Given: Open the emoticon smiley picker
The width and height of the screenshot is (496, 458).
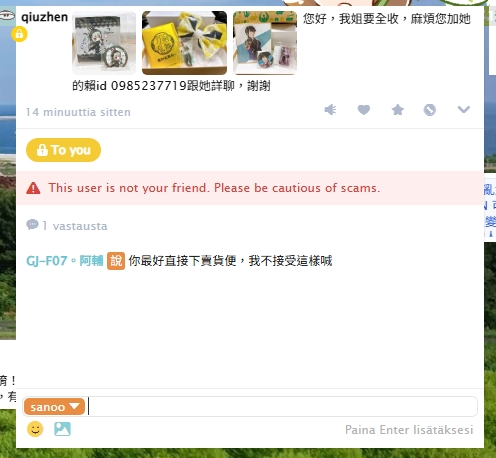Looking at the screenshot, I should [35, 429].
